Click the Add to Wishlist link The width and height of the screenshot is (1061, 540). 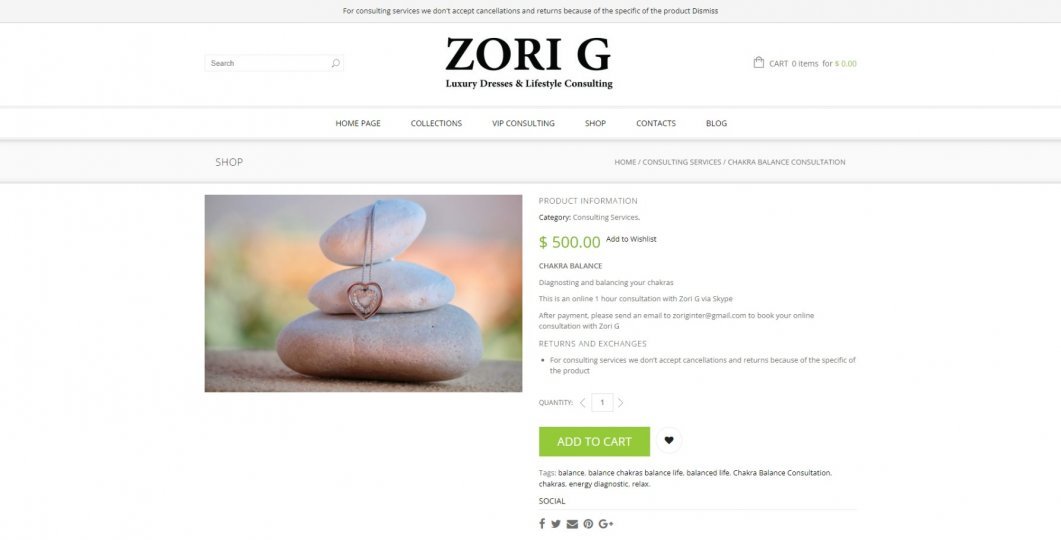click(631, 239)
